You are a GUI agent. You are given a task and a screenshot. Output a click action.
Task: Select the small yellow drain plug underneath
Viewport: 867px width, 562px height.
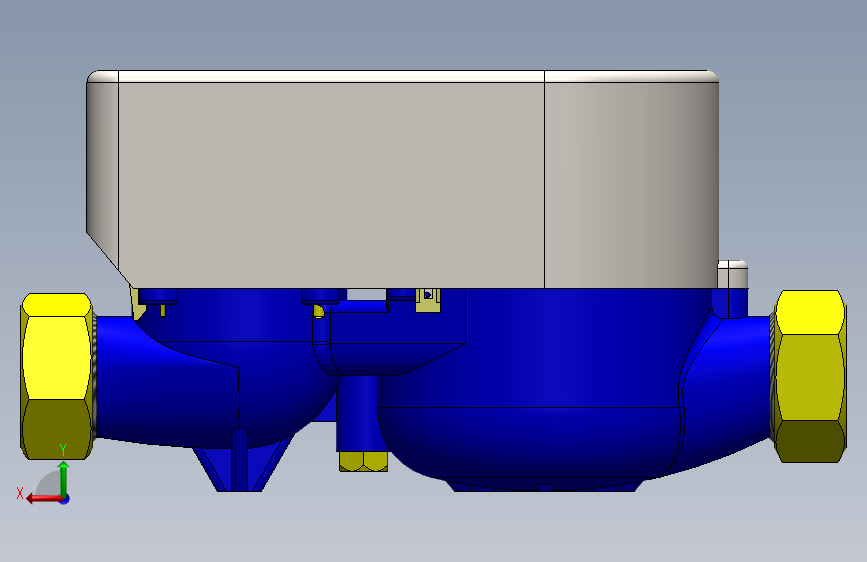point(363,462)
